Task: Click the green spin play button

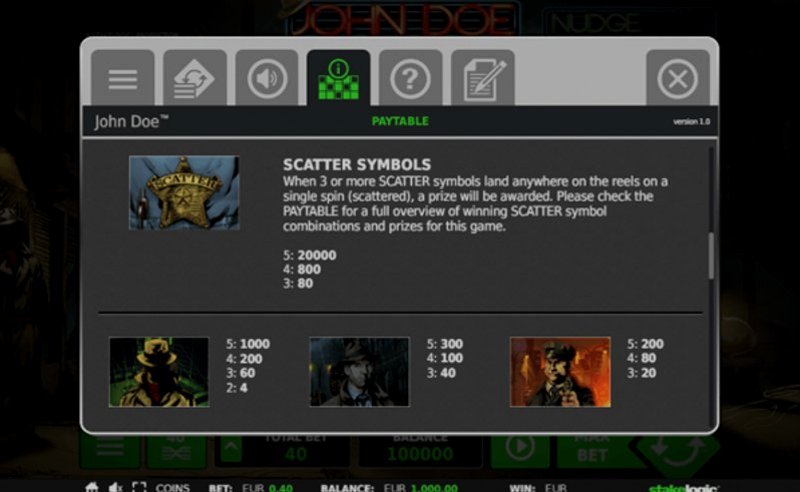Action: click(x=520, y=449)
